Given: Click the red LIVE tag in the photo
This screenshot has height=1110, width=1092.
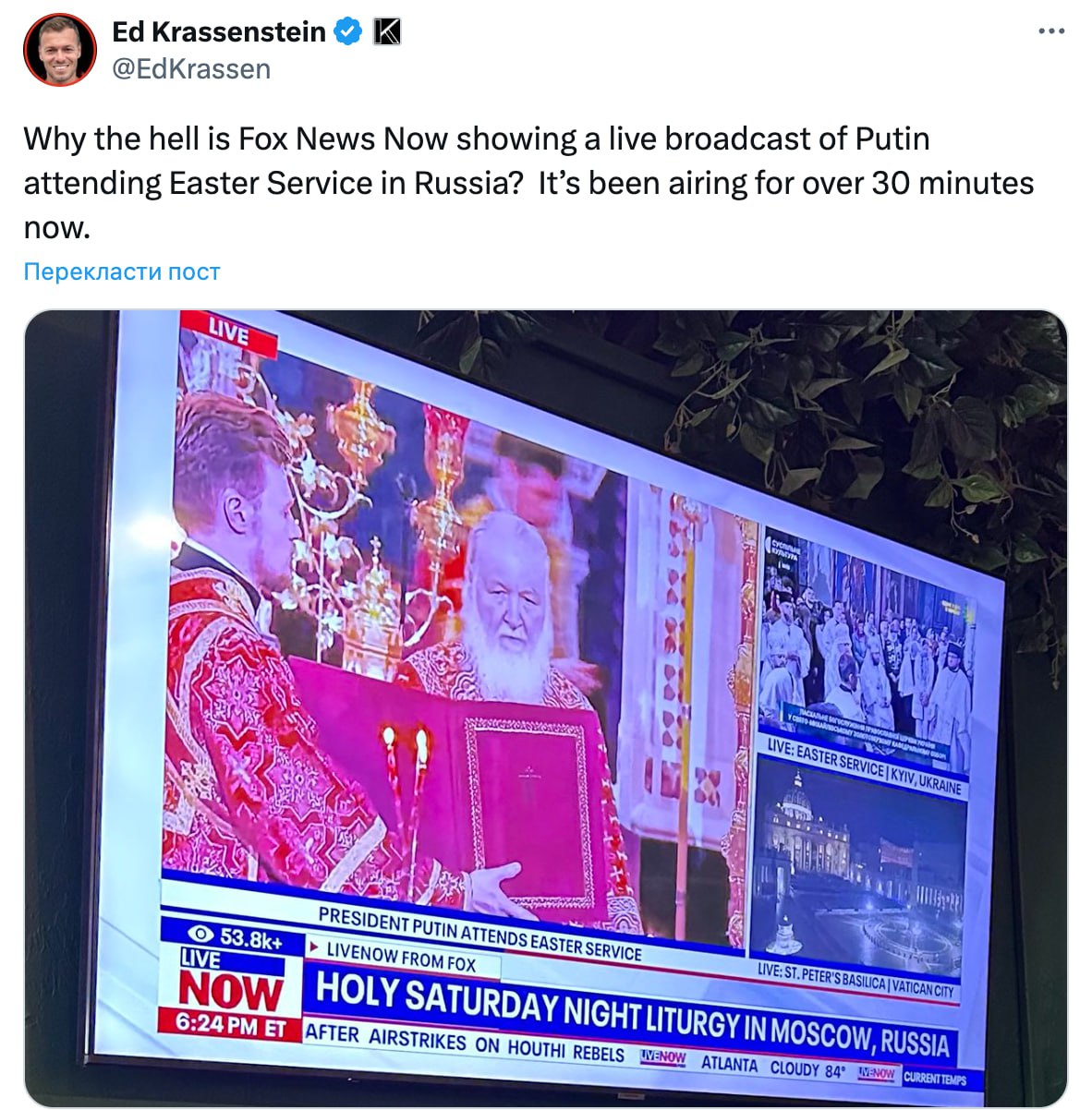Looking at the screenshot, I should [x=228, y=332].
